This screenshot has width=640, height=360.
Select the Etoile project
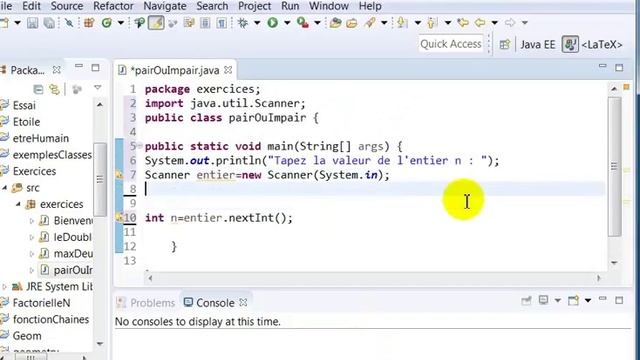26,122
